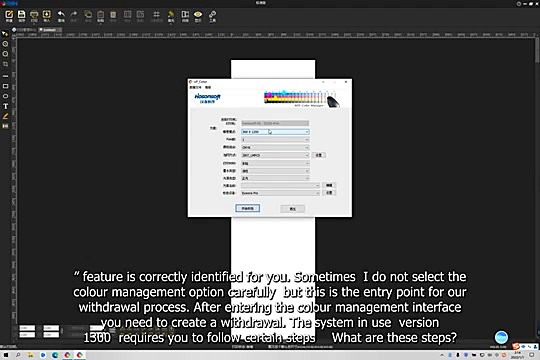The image size is (540, 360).
Task: Click the Undo arrow icon
Action: (x=61, y=16)
